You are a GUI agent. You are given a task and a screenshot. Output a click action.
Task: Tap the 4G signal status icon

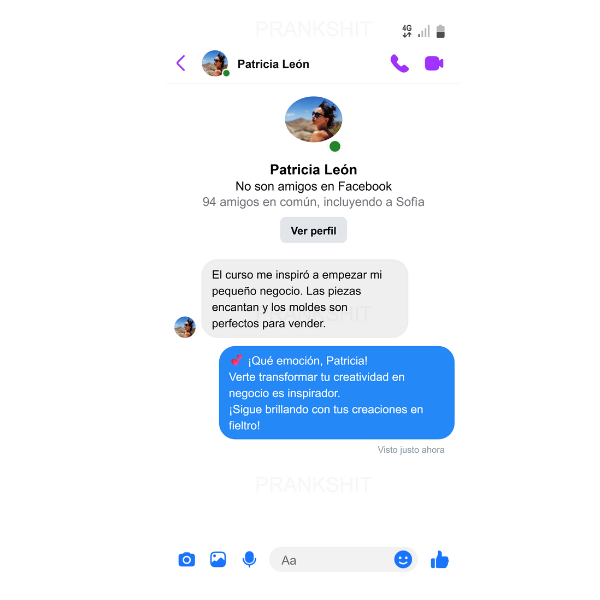pos(407,31)
